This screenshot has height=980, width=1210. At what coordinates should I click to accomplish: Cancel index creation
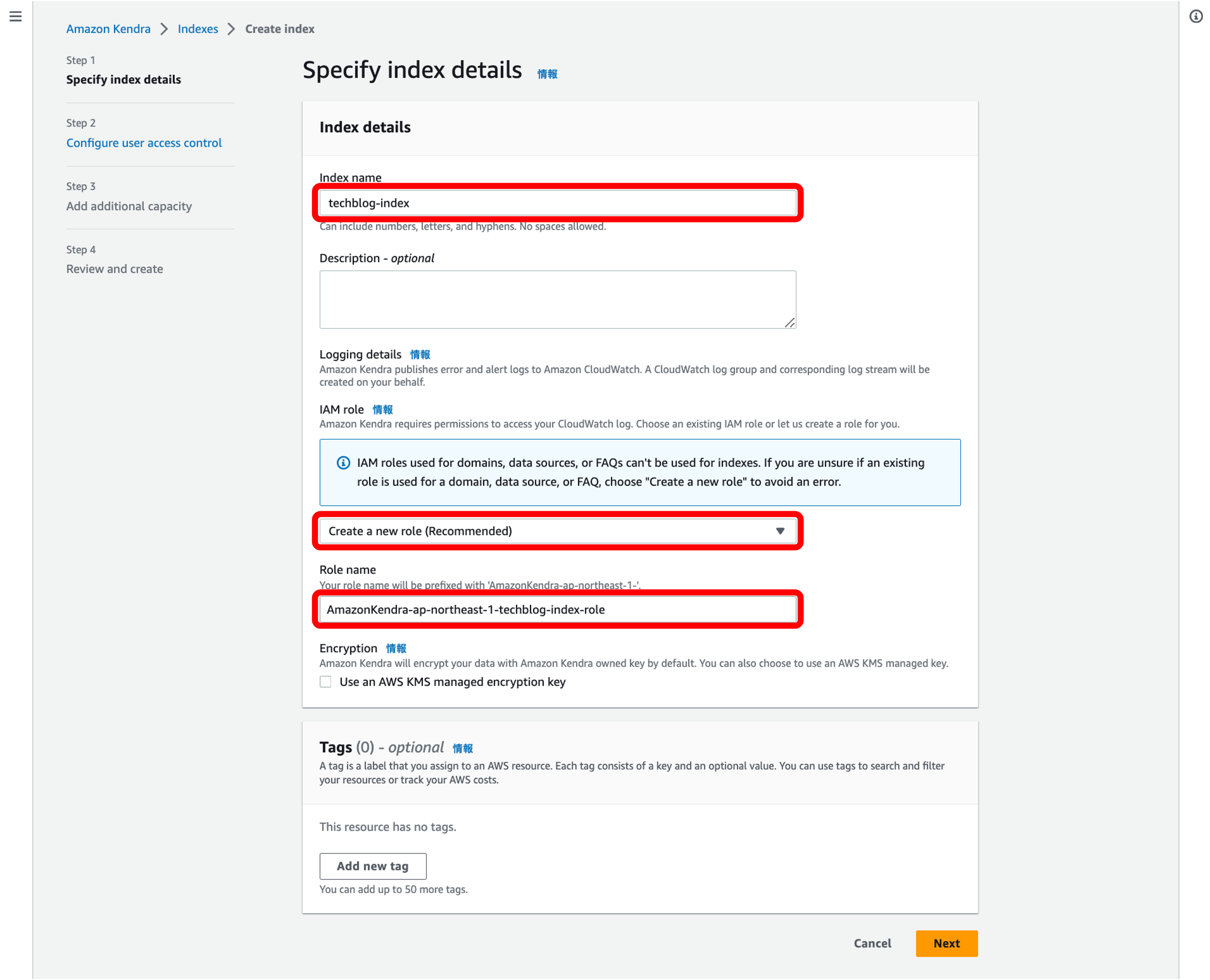coord(872,943)
